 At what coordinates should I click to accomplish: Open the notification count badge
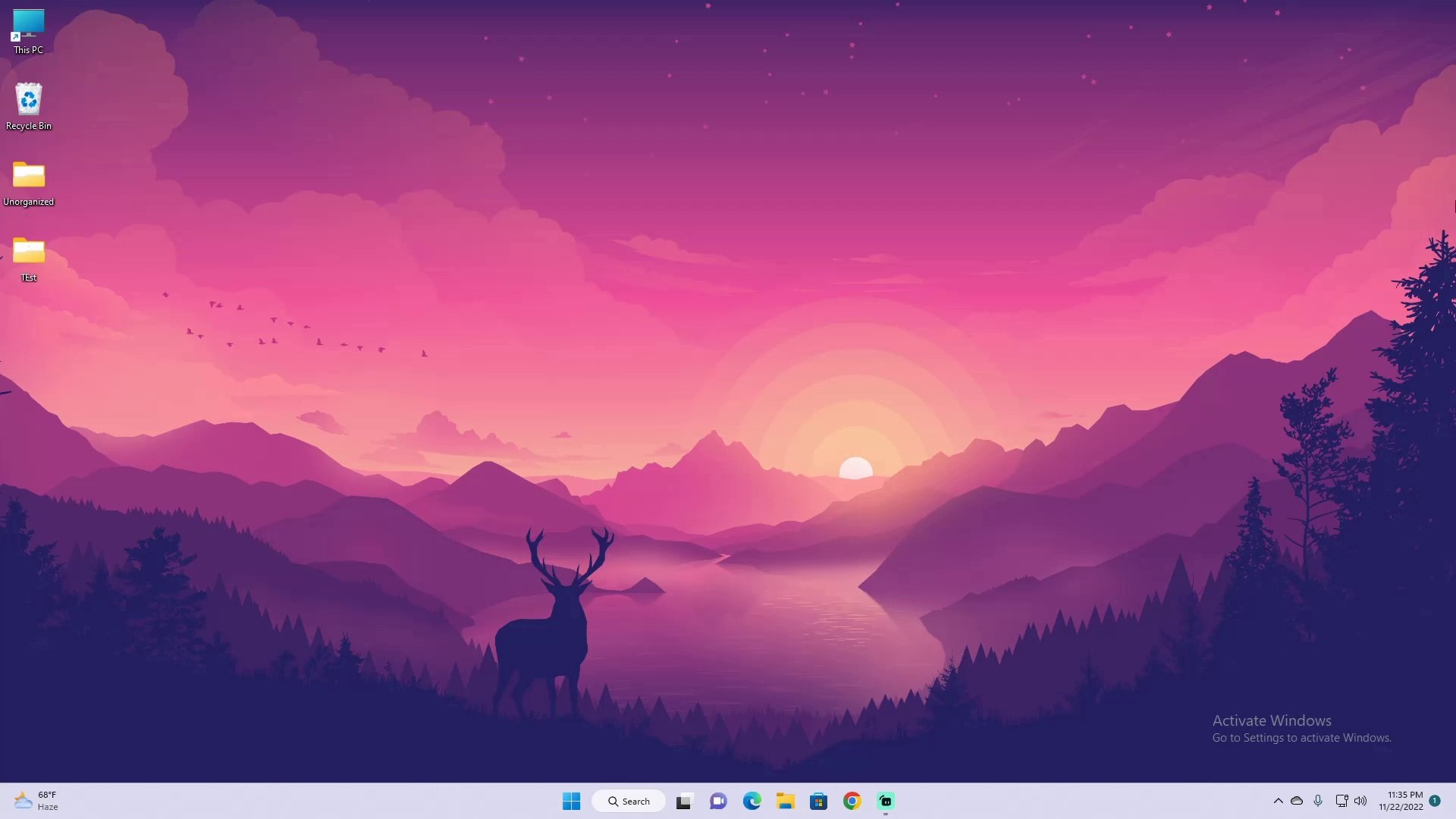[x=1435, y=800]
